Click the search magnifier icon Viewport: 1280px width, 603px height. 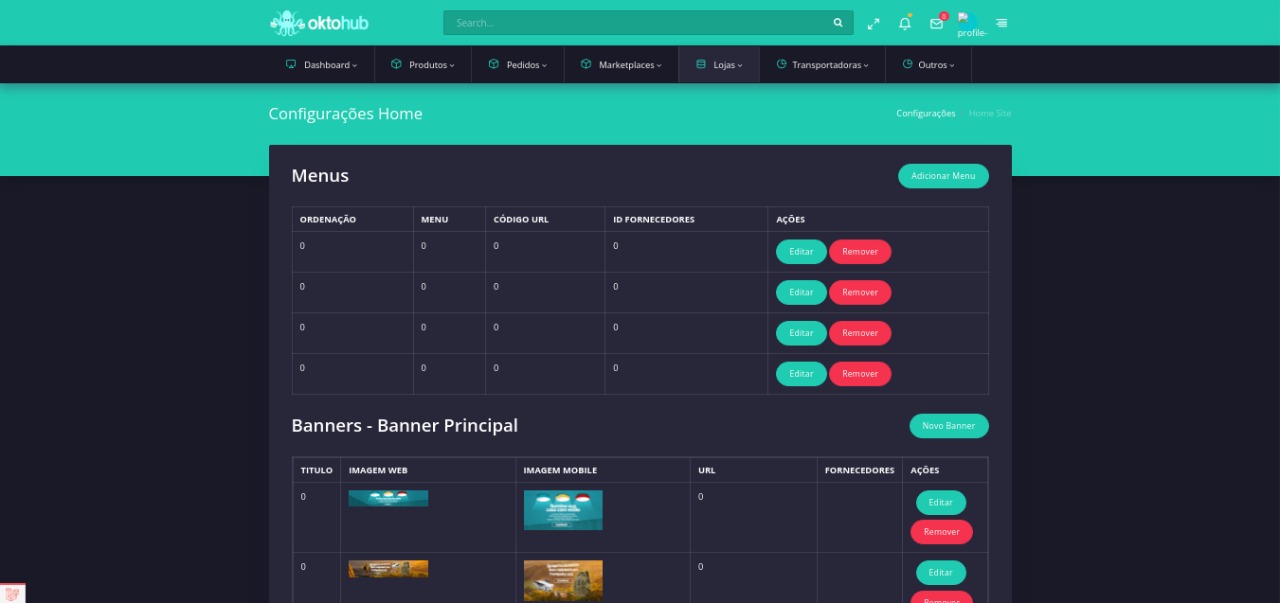(x=838, y=23)
